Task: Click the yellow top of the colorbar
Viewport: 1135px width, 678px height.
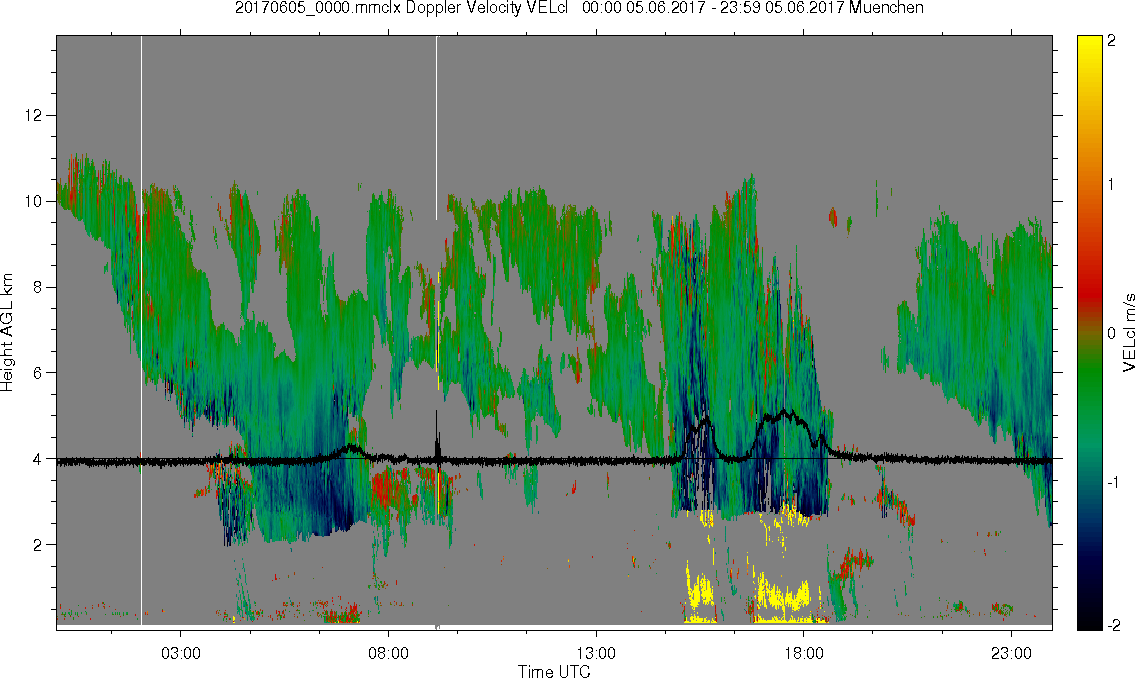Action: (1089, 47)
